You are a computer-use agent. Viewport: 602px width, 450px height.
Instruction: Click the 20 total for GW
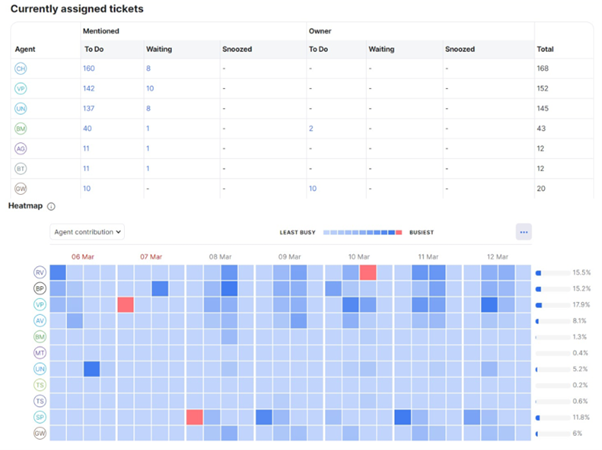[x=541, y=189]
